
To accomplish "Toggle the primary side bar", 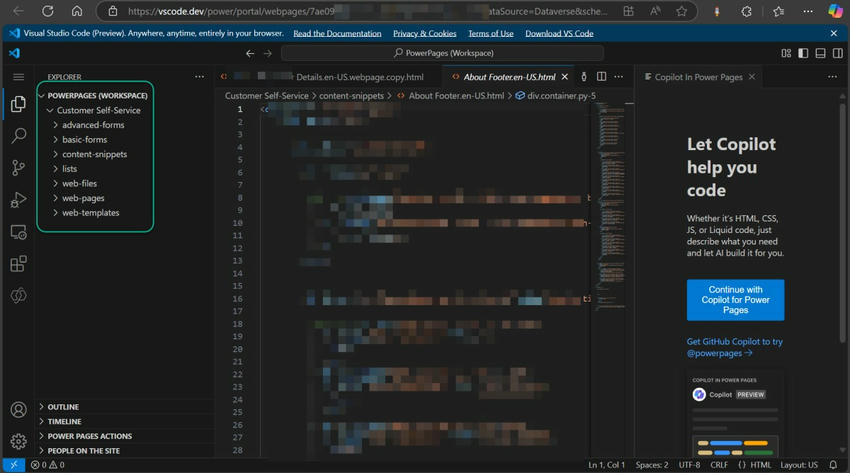I will tap(803, 53).
